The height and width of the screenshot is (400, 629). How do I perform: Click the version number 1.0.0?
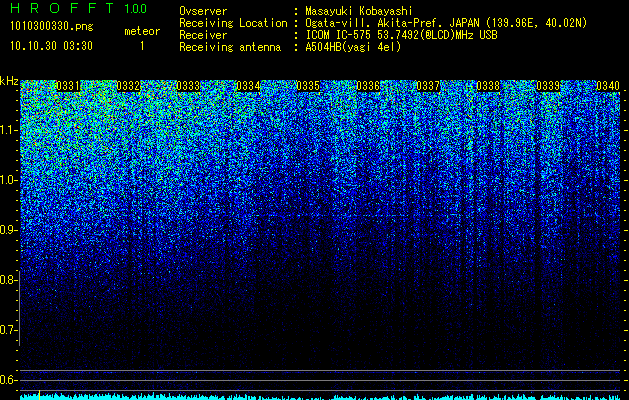136,8
